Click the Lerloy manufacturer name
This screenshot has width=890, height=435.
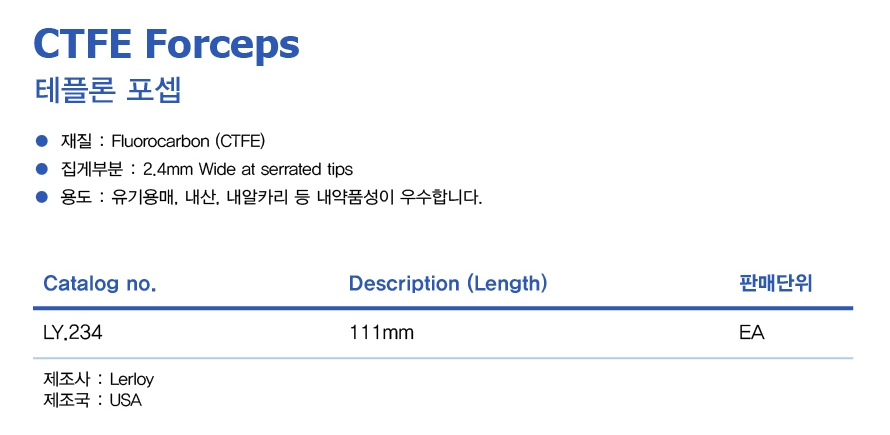132,380
